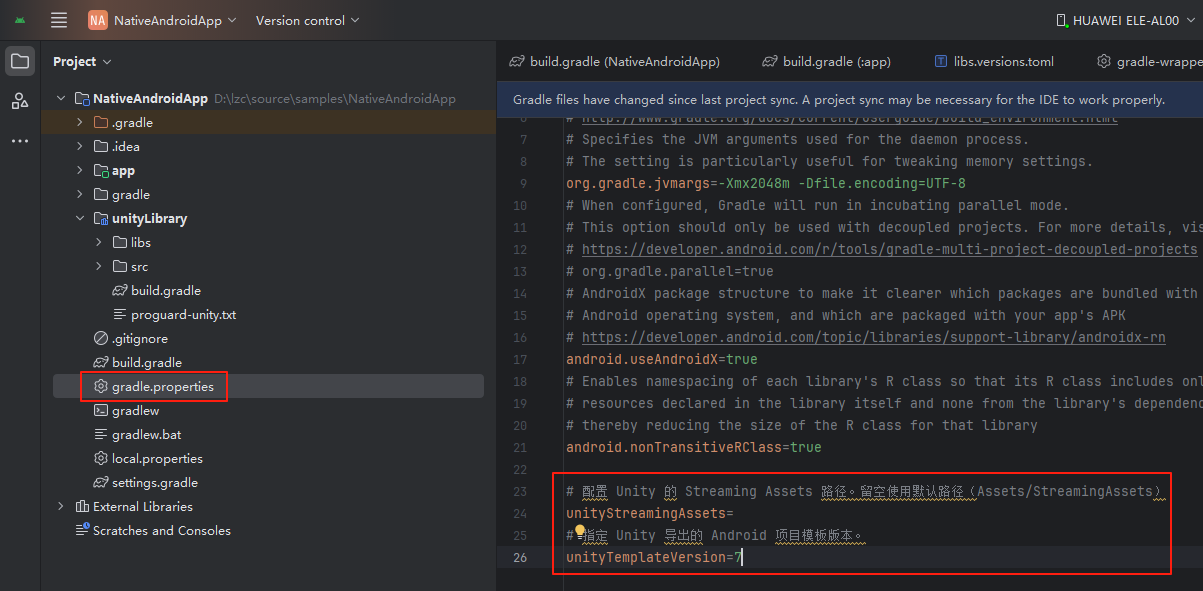The height and width of the screenshot is (591, 1203).
Task: Click the NA project badge icon
Action: (97, 20)
